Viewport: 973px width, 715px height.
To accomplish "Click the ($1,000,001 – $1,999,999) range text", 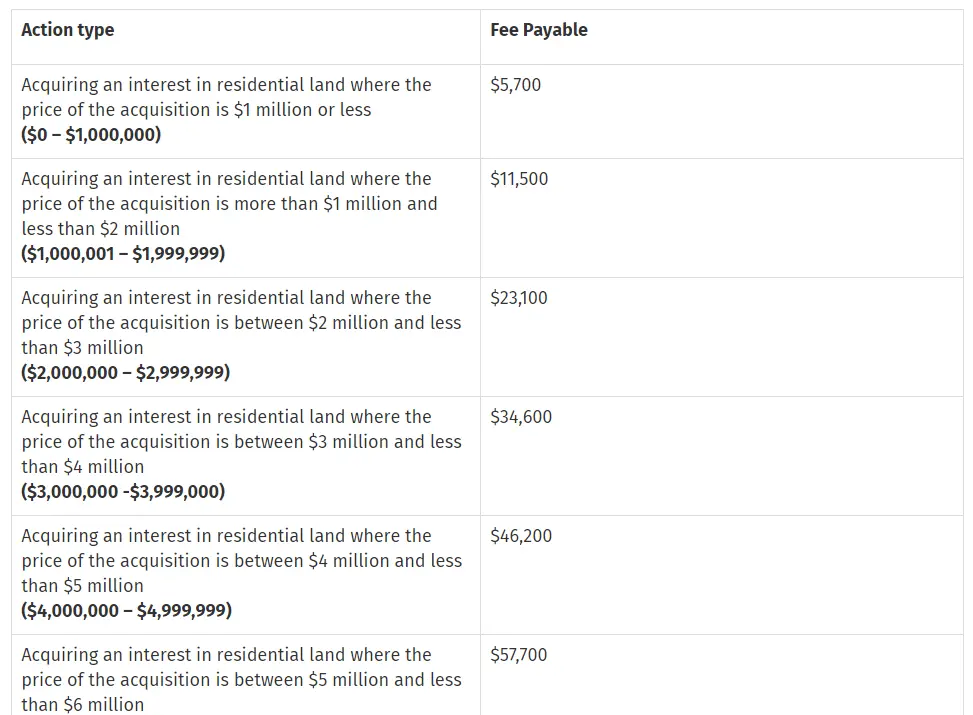I will coord(123,254).
